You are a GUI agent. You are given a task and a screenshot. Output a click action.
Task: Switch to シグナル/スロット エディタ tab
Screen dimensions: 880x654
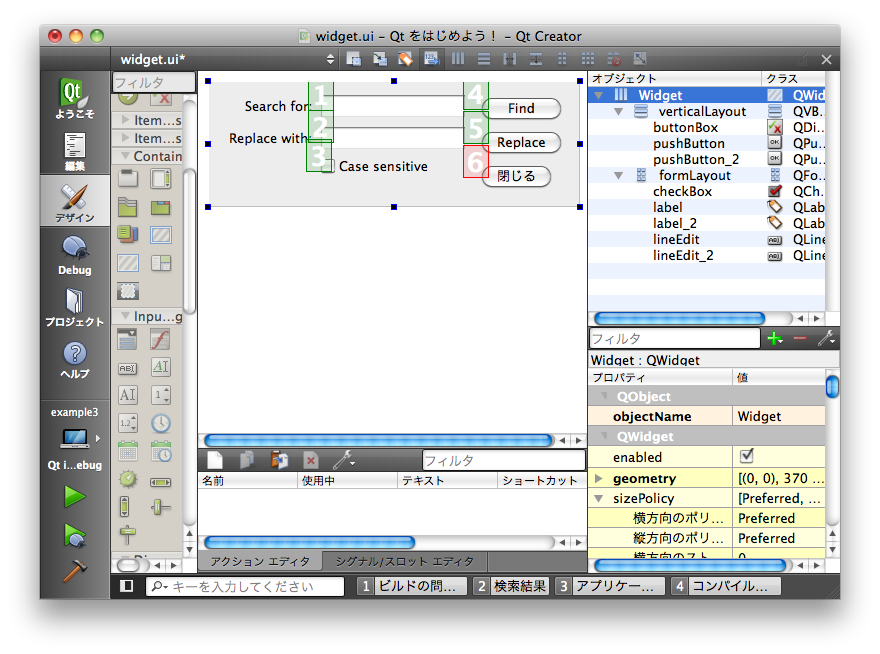(404, 562)
